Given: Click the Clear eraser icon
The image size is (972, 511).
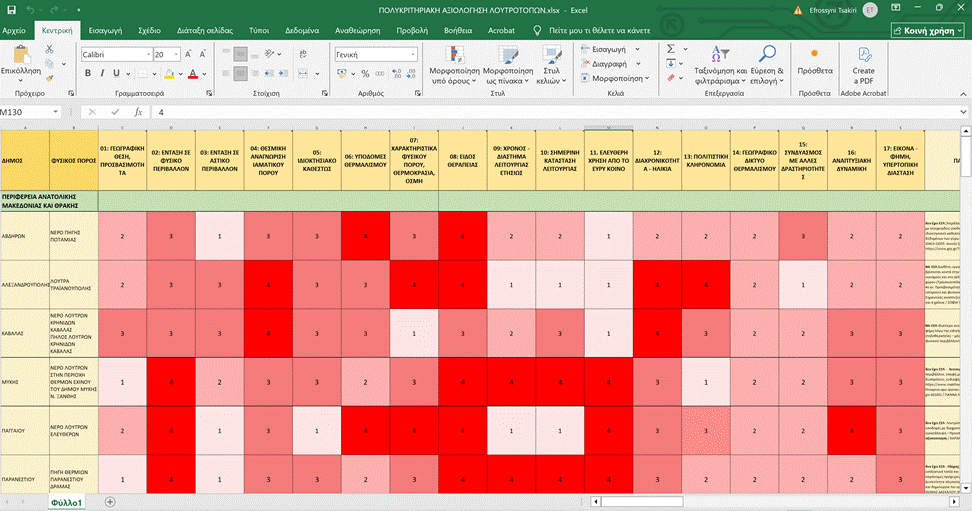Looking at the screenshot, I should 671,78.
